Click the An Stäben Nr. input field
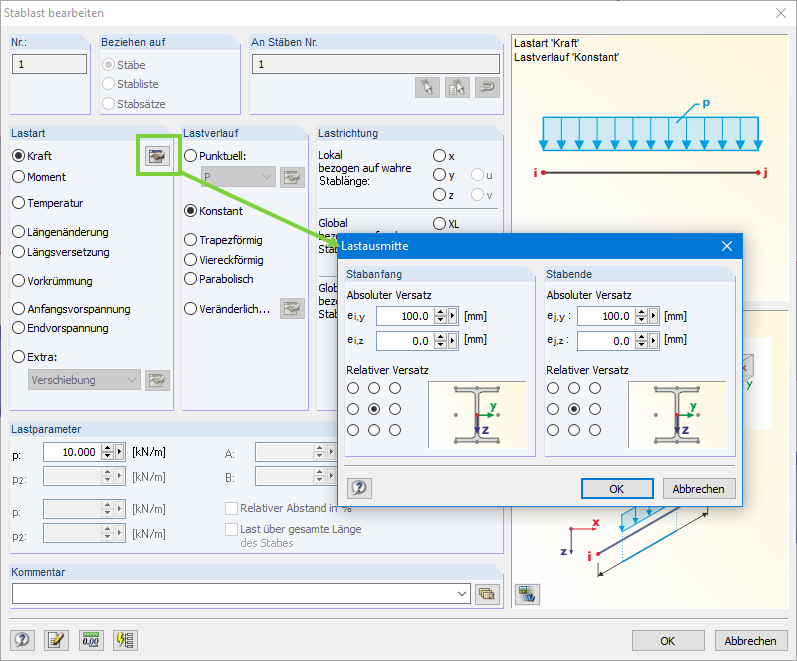Screen dimensions: 797x661 376,64
